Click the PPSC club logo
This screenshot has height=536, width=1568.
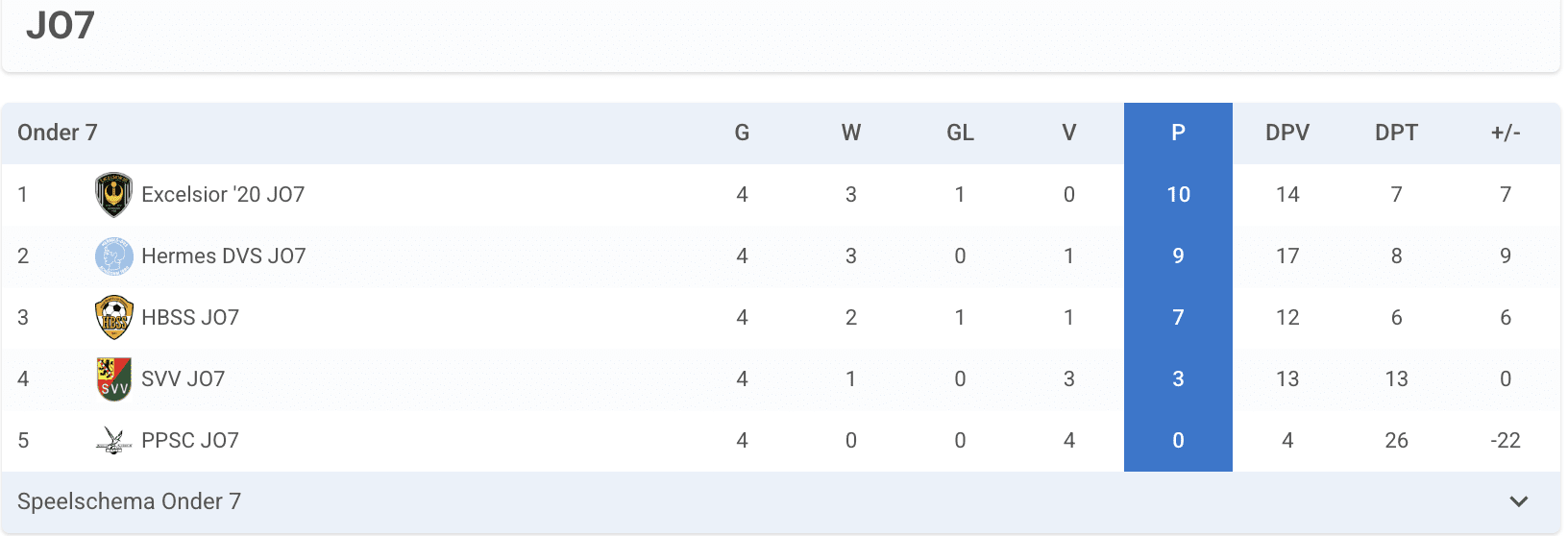[x=113, y=440]
